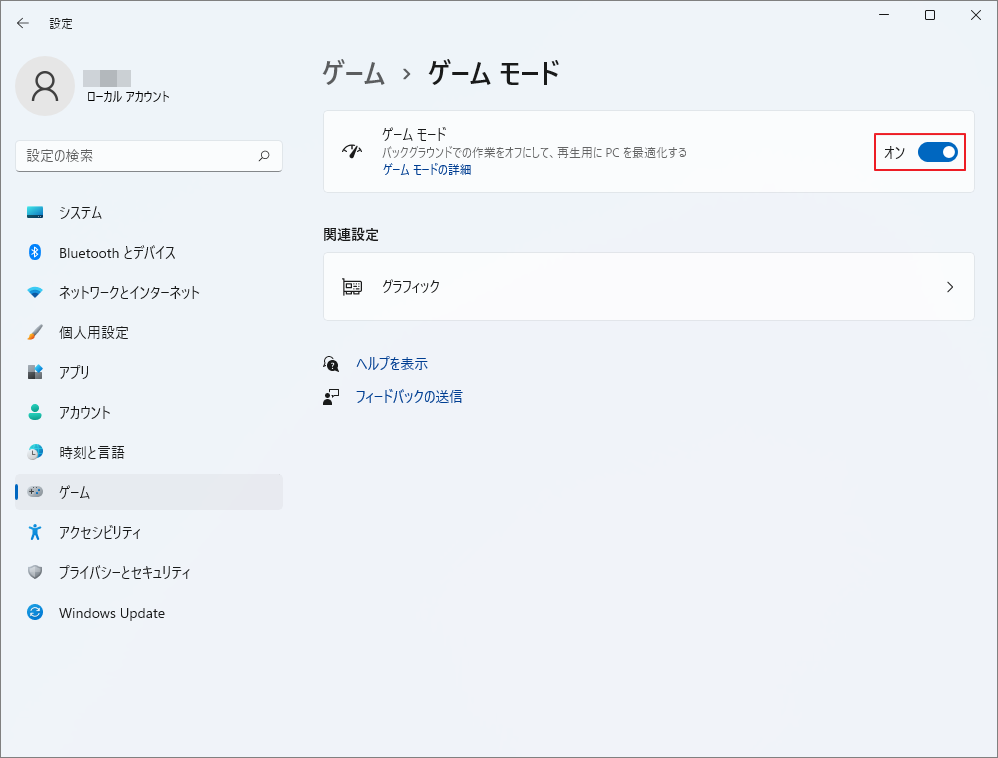Open Bluetooth とデバイス settings
The image size is (998, 758).
35,252
